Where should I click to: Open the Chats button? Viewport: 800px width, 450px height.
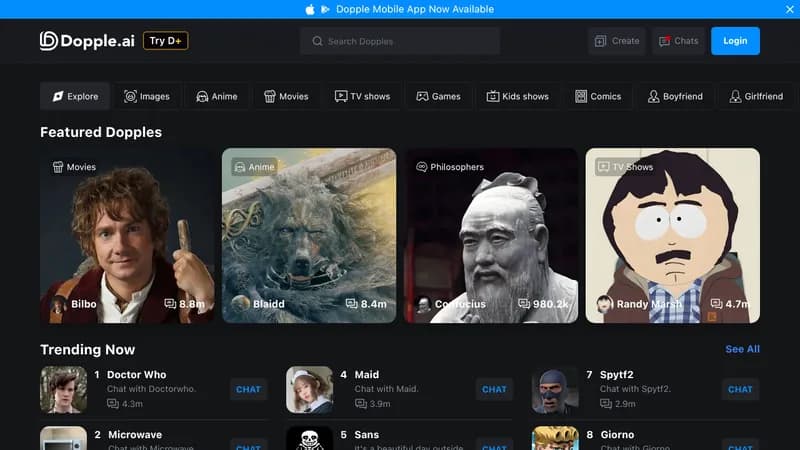[x=678, y=41]
